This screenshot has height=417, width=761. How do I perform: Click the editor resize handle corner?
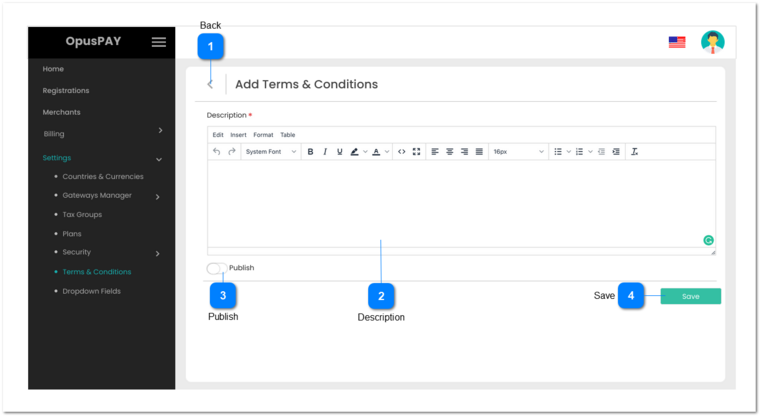pos(712,252)
